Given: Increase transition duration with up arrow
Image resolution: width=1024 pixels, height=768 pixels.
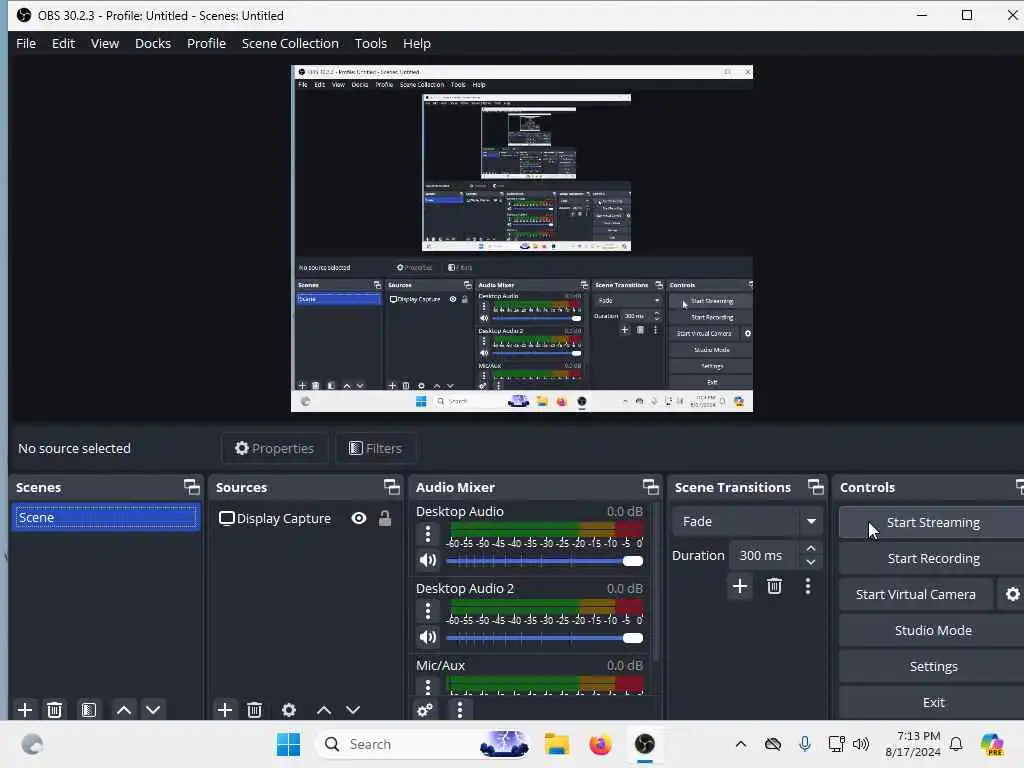Looking at the screenshot, I should 810,548.
